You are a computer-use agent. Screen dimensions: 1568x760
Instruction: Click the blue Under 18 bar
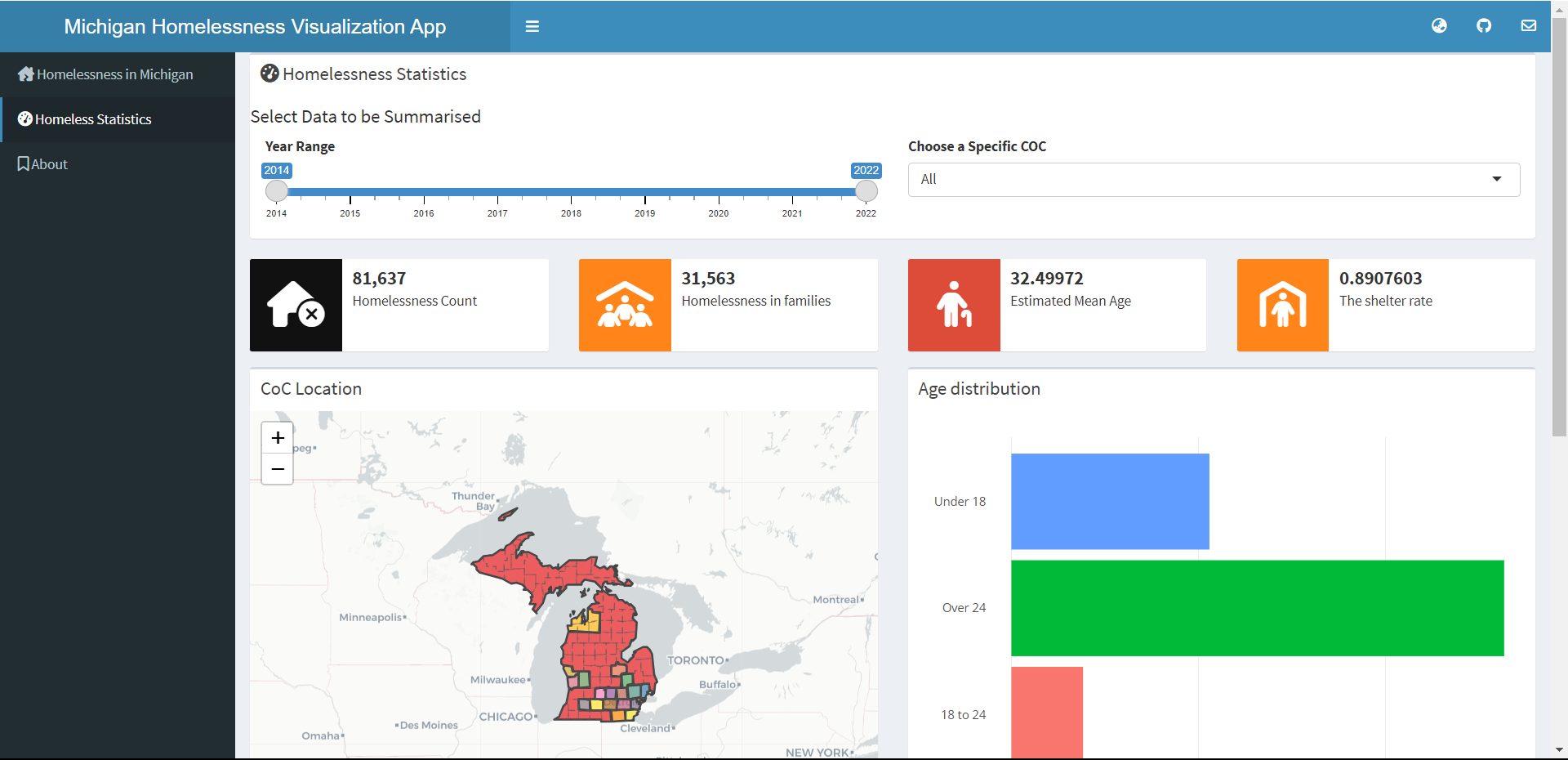click(x=1110, y=501)
